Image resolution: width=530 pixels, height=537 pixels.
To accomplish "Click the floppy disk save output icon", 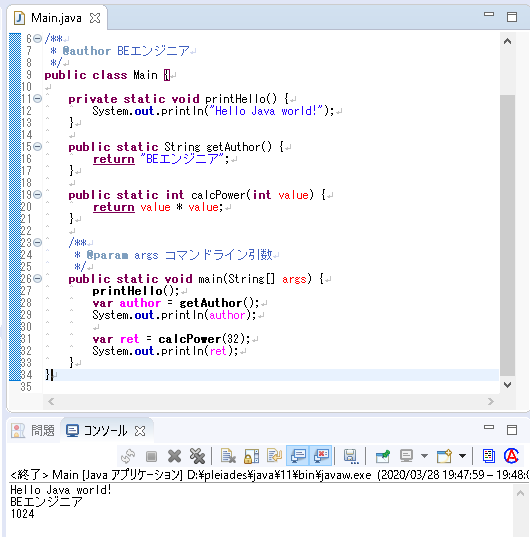I will click(351, 456).
